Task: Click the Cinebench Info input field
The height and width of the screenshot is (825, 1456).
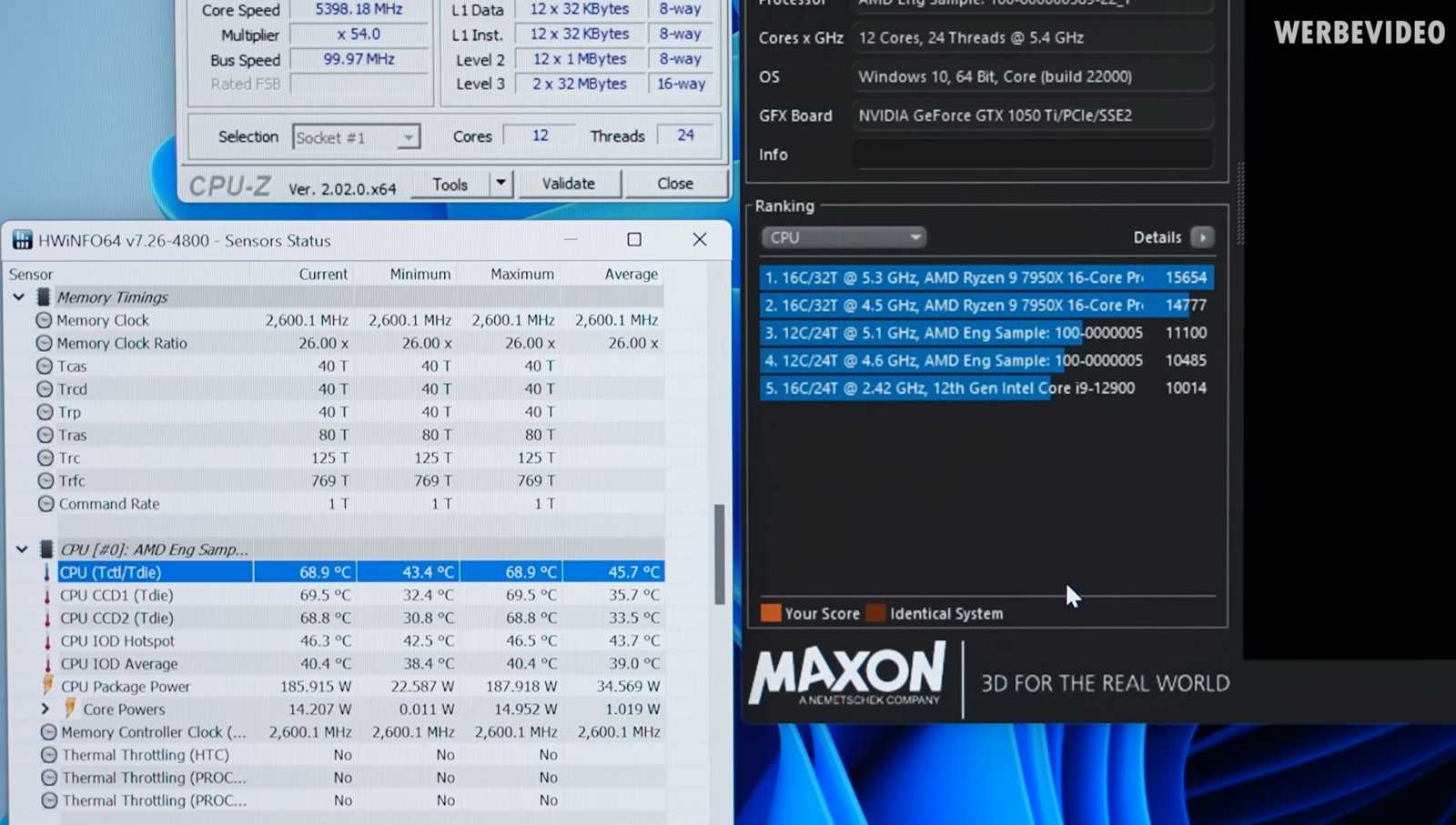Action: [x=1033, y=155]
